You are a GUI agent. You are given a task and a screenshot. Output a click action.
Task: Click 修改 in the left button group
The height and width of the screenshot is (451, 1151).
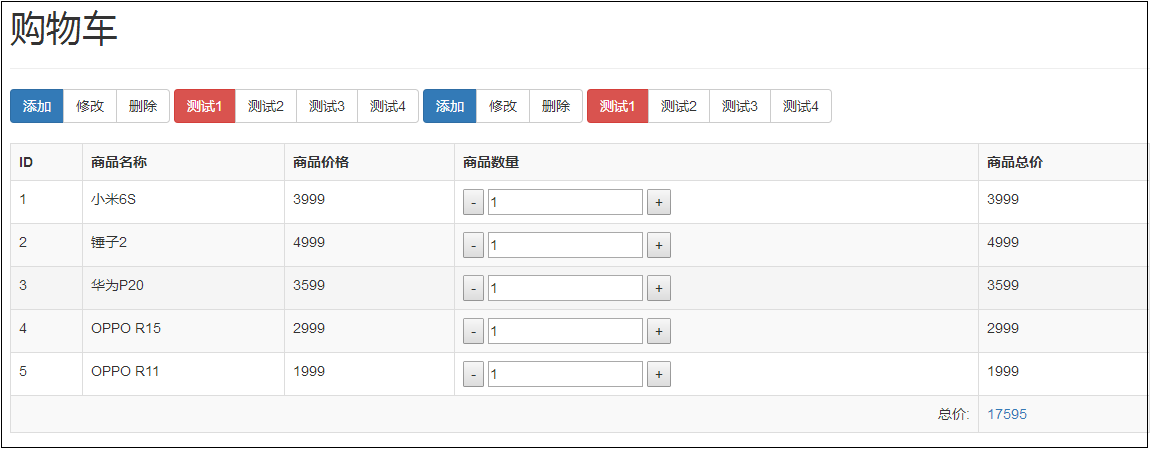pos(90,106)
